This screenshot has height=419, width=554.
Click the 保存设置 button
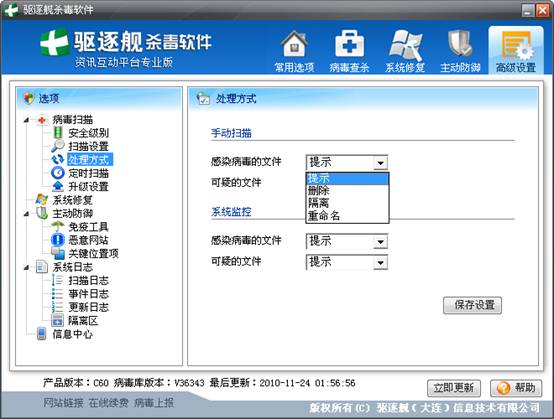[472, 305]
